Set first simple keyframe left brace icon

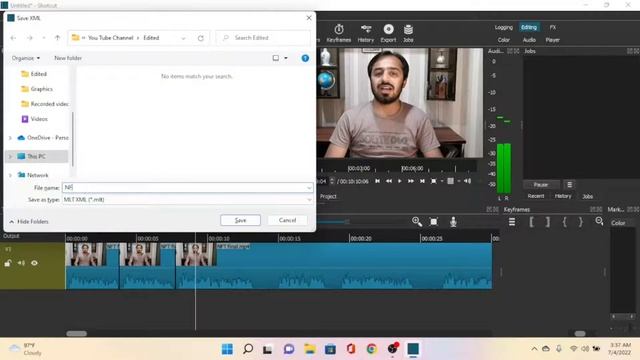[564, 222]
